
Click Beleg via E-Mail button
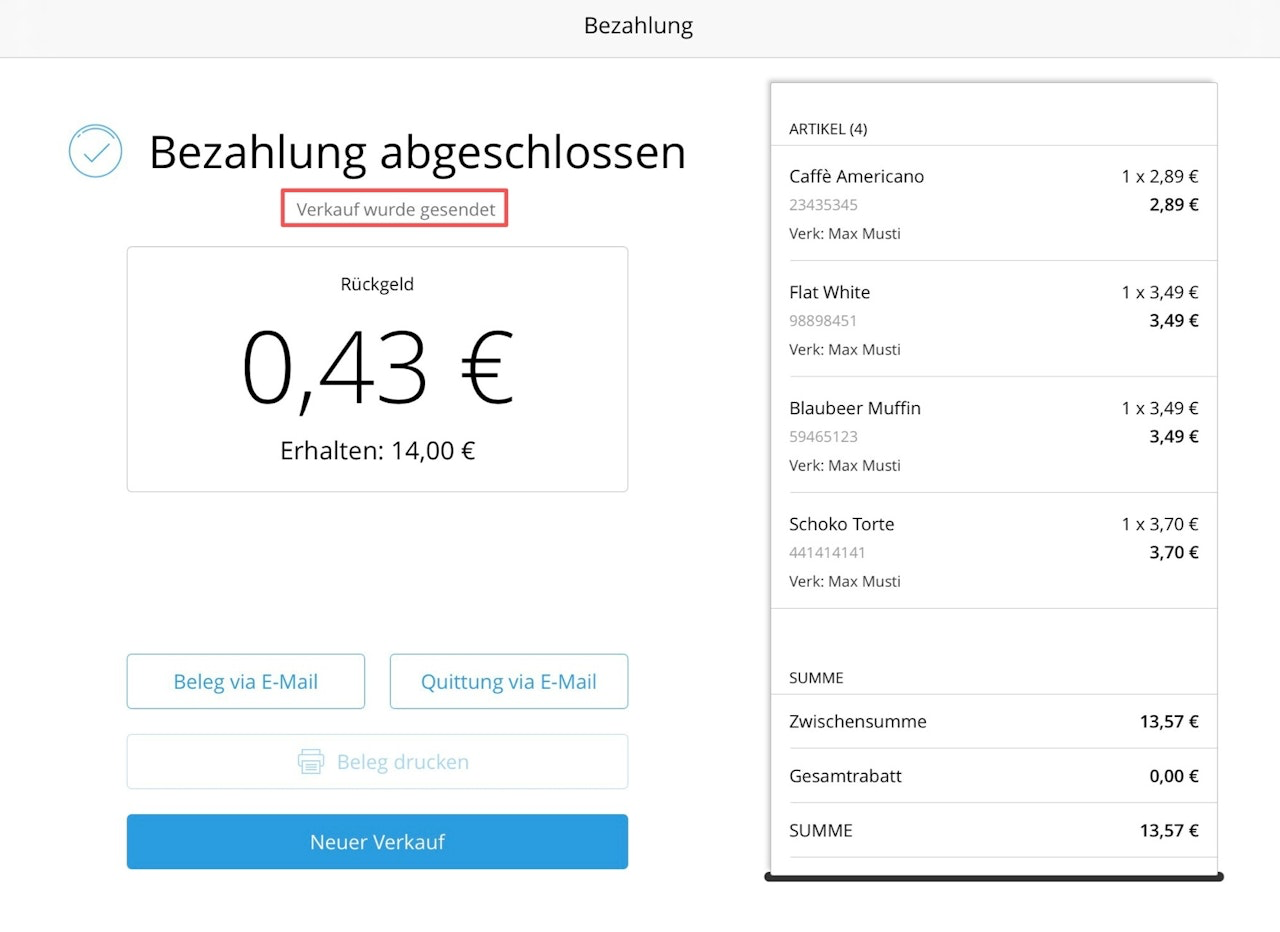pos(245,682)
